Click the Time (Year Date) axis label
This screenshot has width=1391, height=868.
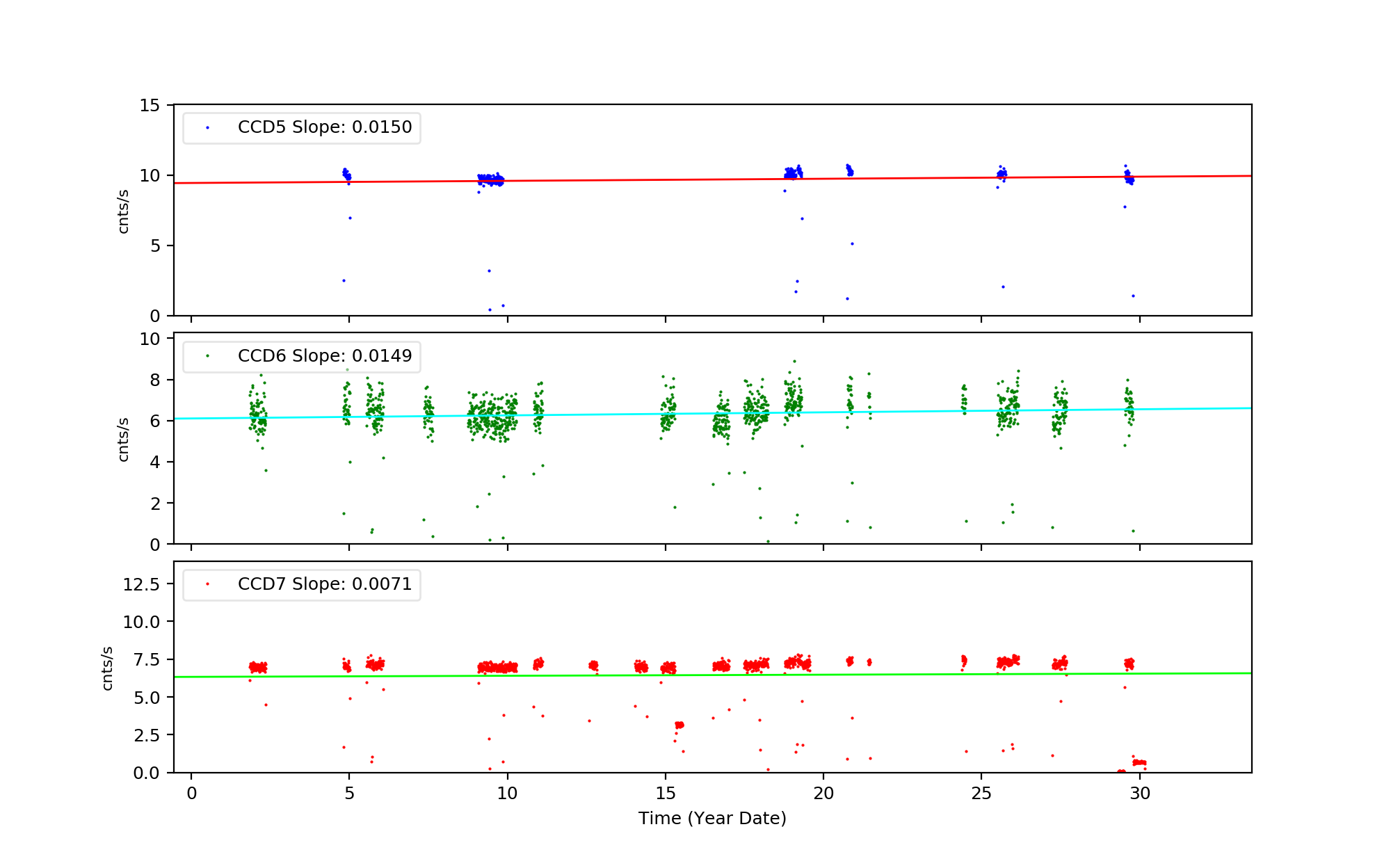point(712,819)
